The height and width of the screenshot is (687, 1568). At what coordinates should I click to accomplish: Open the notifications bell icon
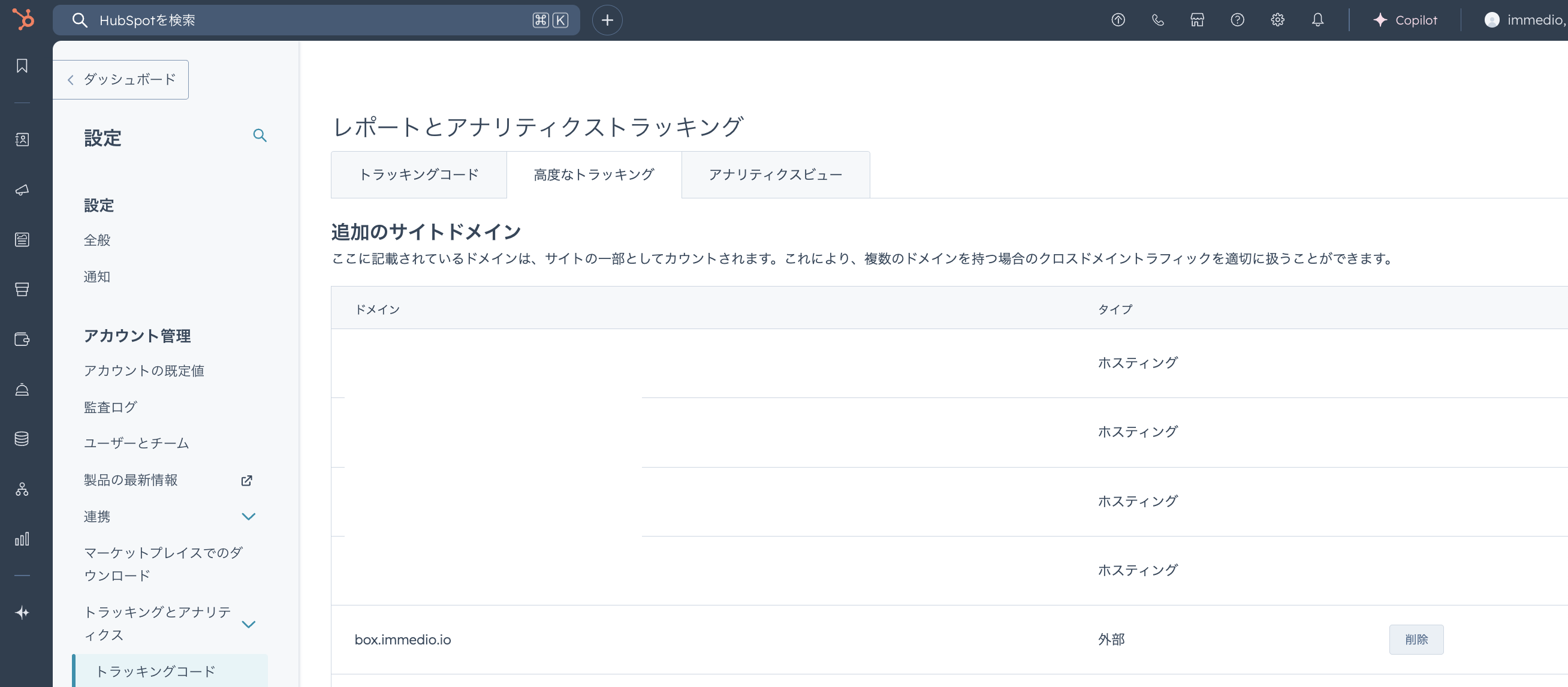pyautogui.click(x=1317, y=20)
